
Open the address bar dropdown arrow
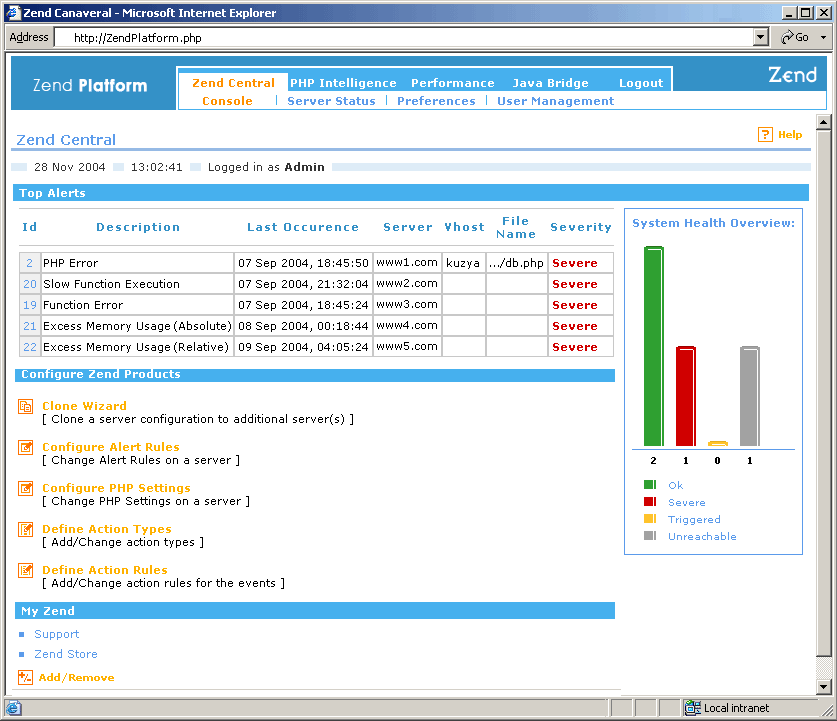[760, 37]
